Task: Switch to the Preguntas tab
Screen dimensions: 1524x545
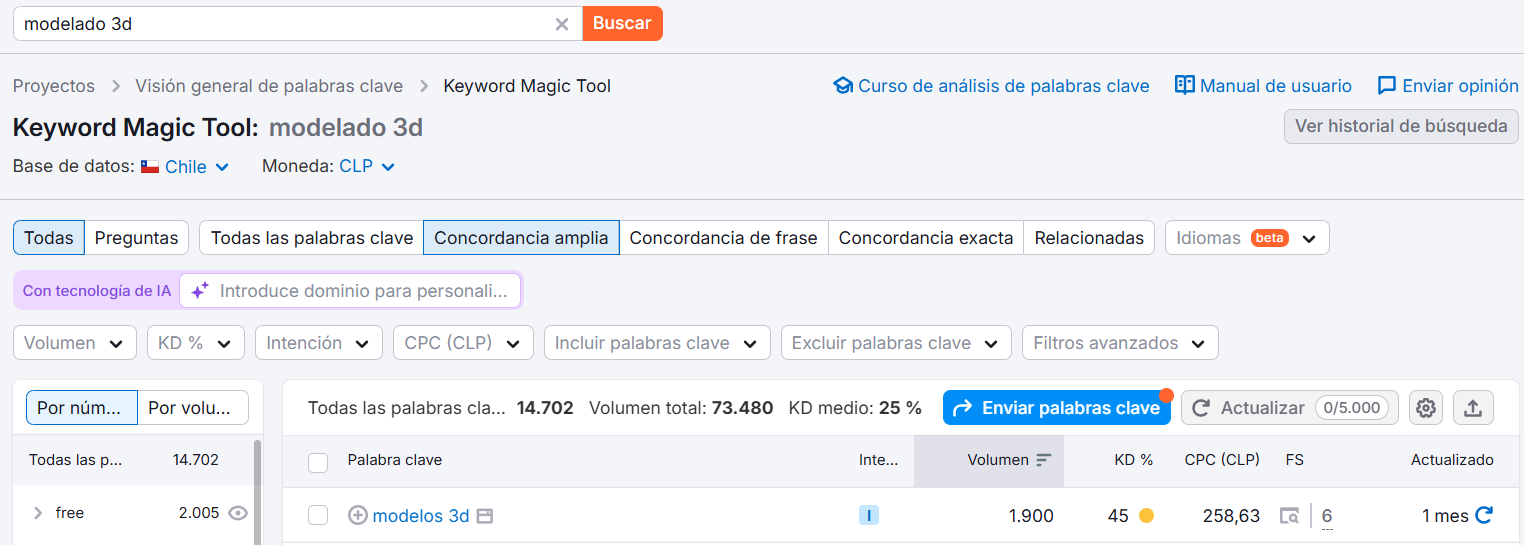Action: pyautogui.click(x=136, y=238)
